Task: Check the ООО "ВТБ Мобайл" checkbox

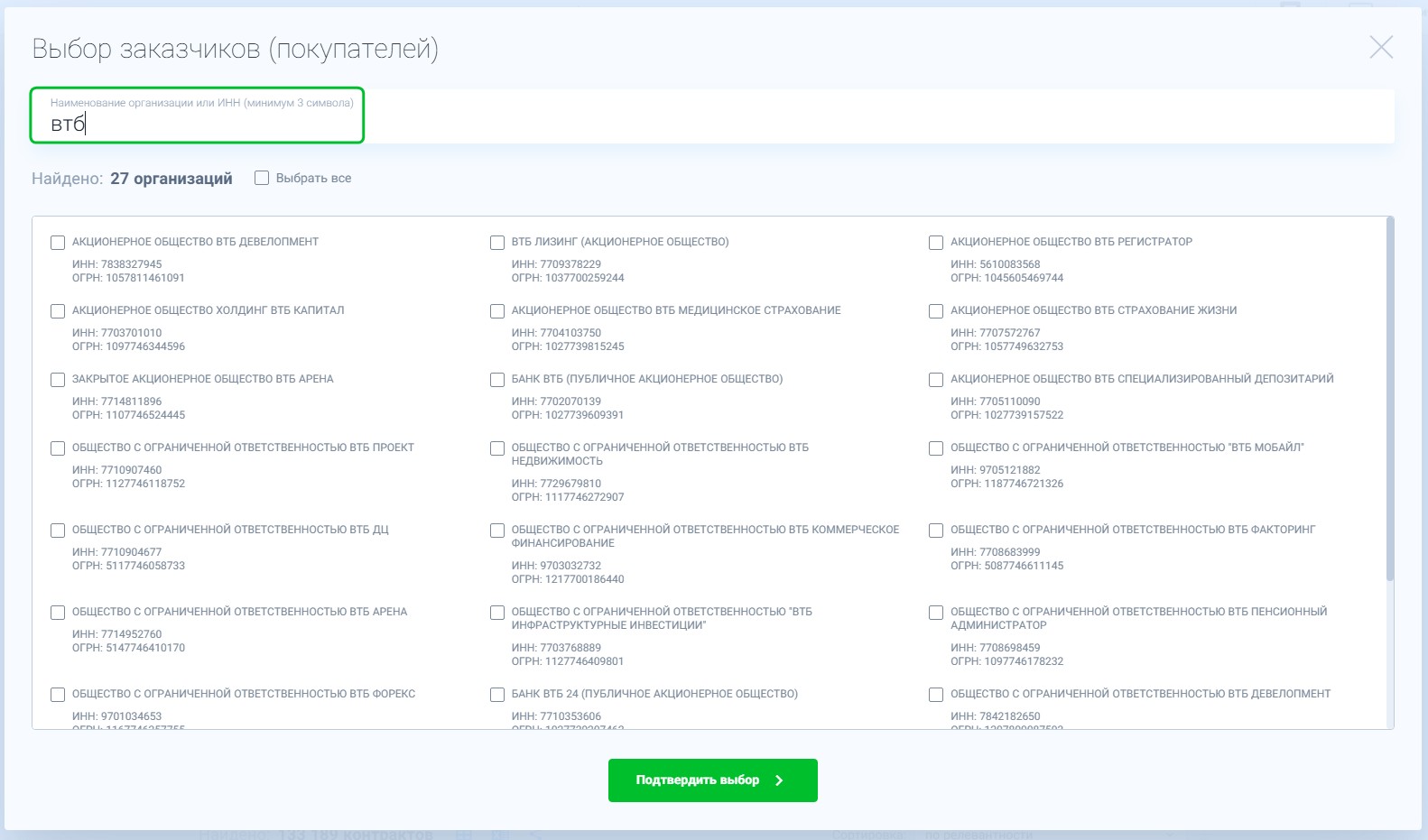Action: tap(936, 448)
